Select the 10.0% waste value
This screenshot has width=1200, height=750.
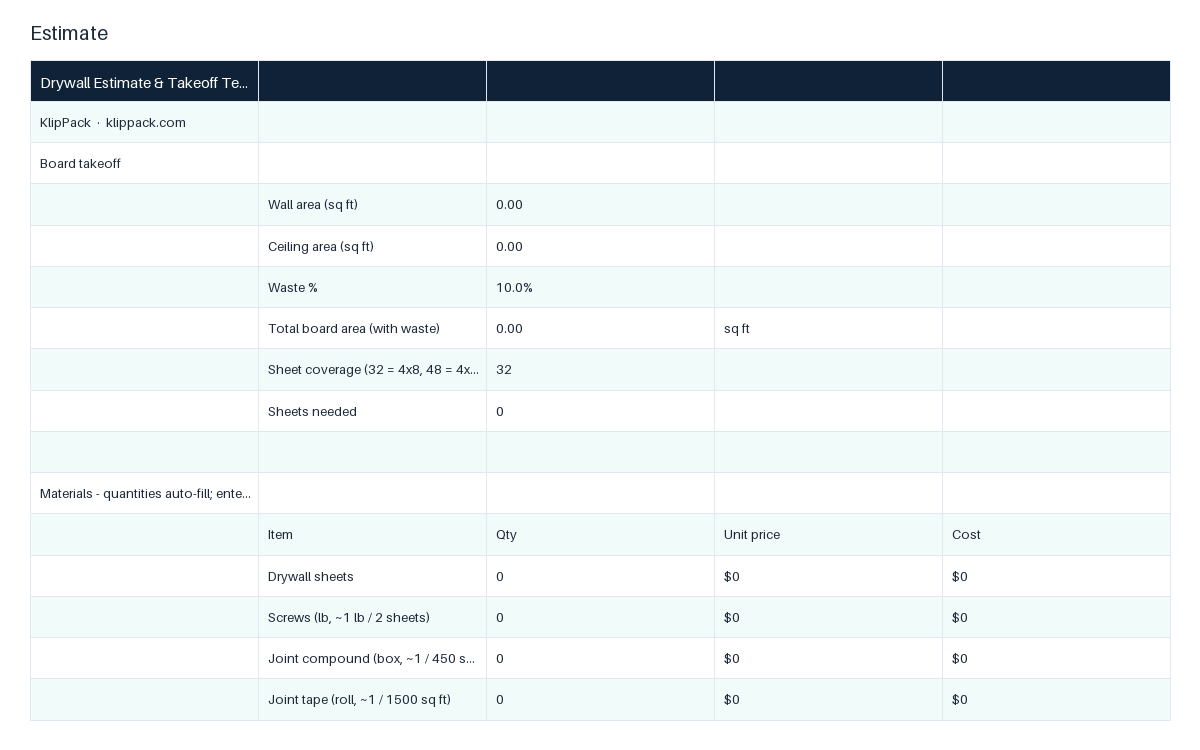(x=601, y=287)
